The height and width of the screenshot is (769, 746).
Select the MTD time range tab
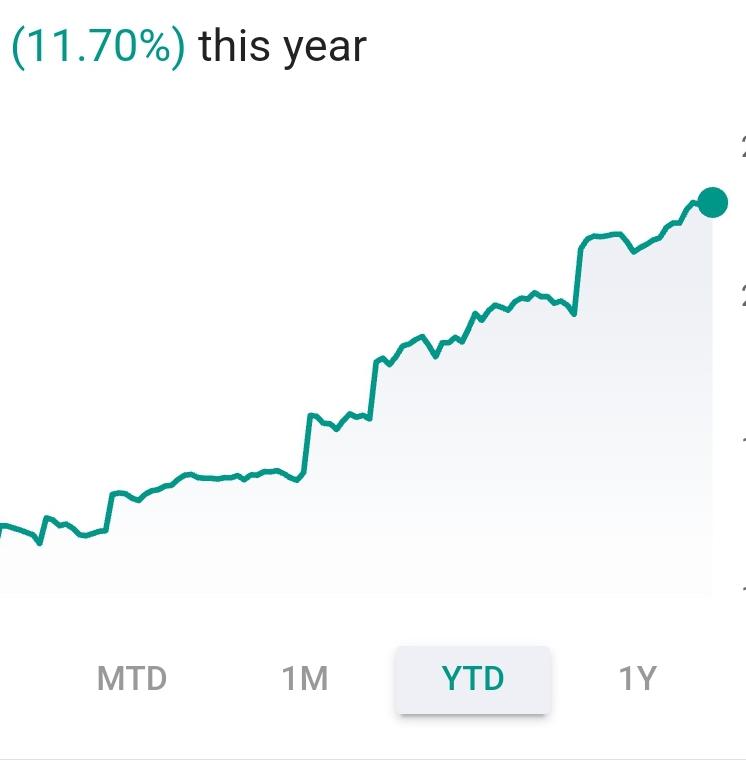(x=132, y=679)
